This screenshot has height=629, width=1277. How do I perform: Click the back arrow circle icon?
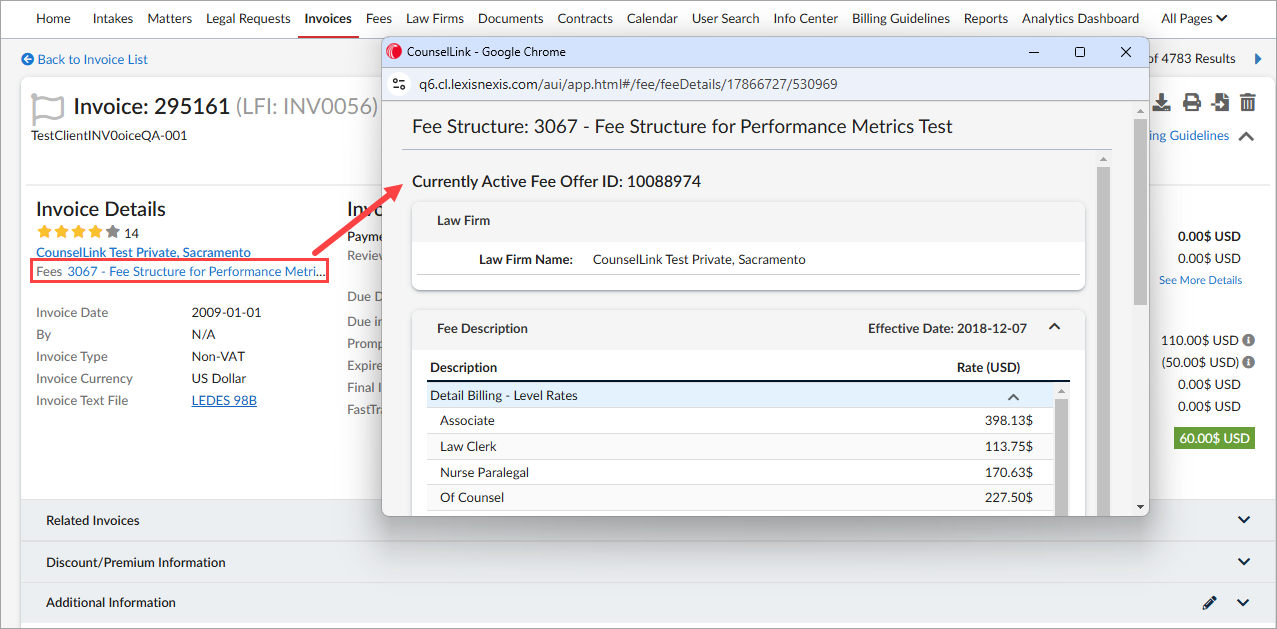[27, 60]
